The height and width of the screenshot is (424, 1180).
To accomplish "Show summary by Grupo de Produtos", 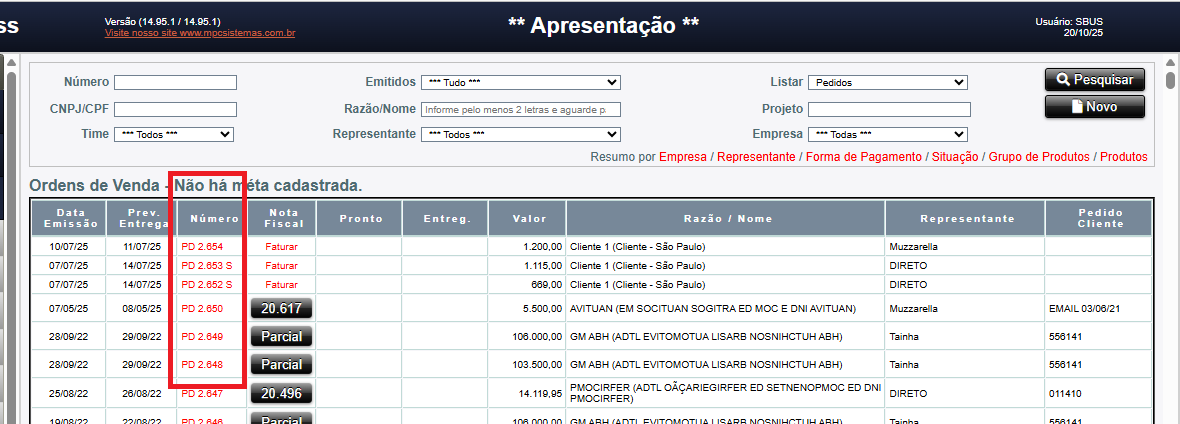I will click(1039, 157).
